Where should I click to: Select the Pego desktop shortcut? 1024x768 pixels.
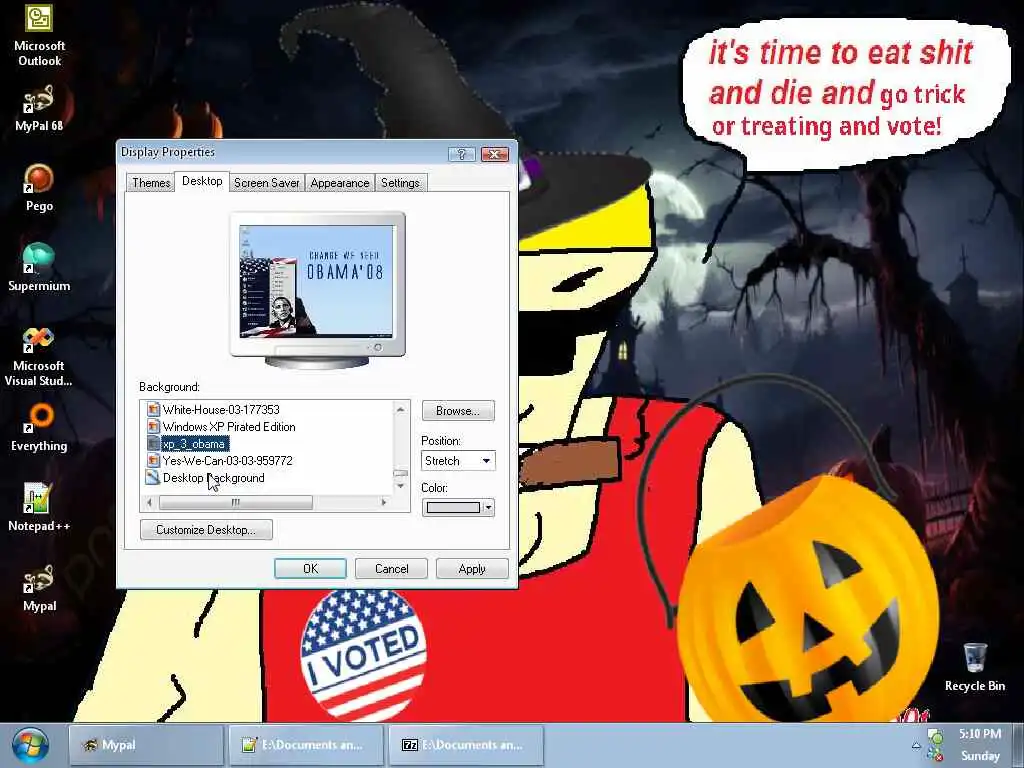39,188
